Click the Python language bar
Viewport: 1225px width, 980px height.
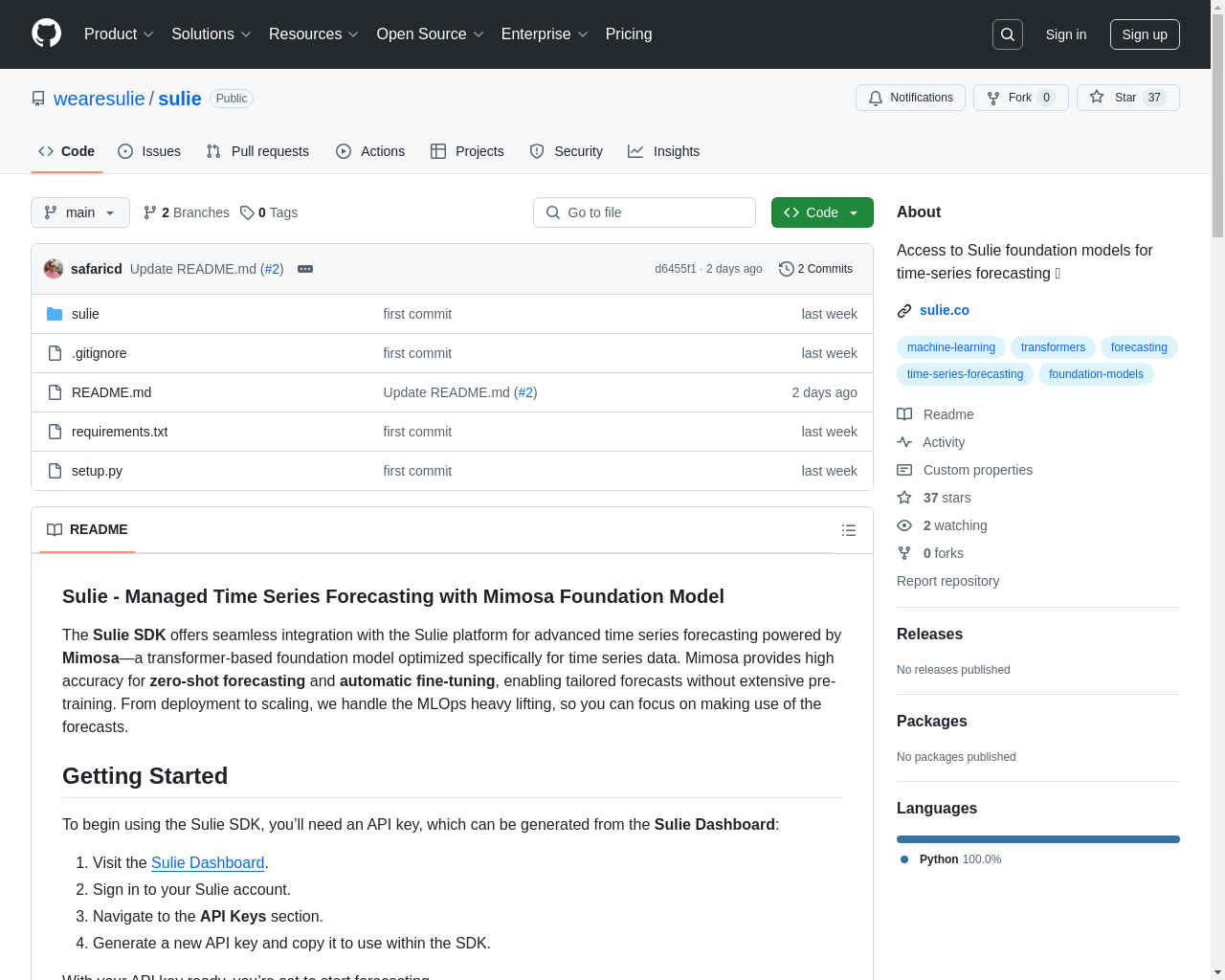pos(1038,839)
